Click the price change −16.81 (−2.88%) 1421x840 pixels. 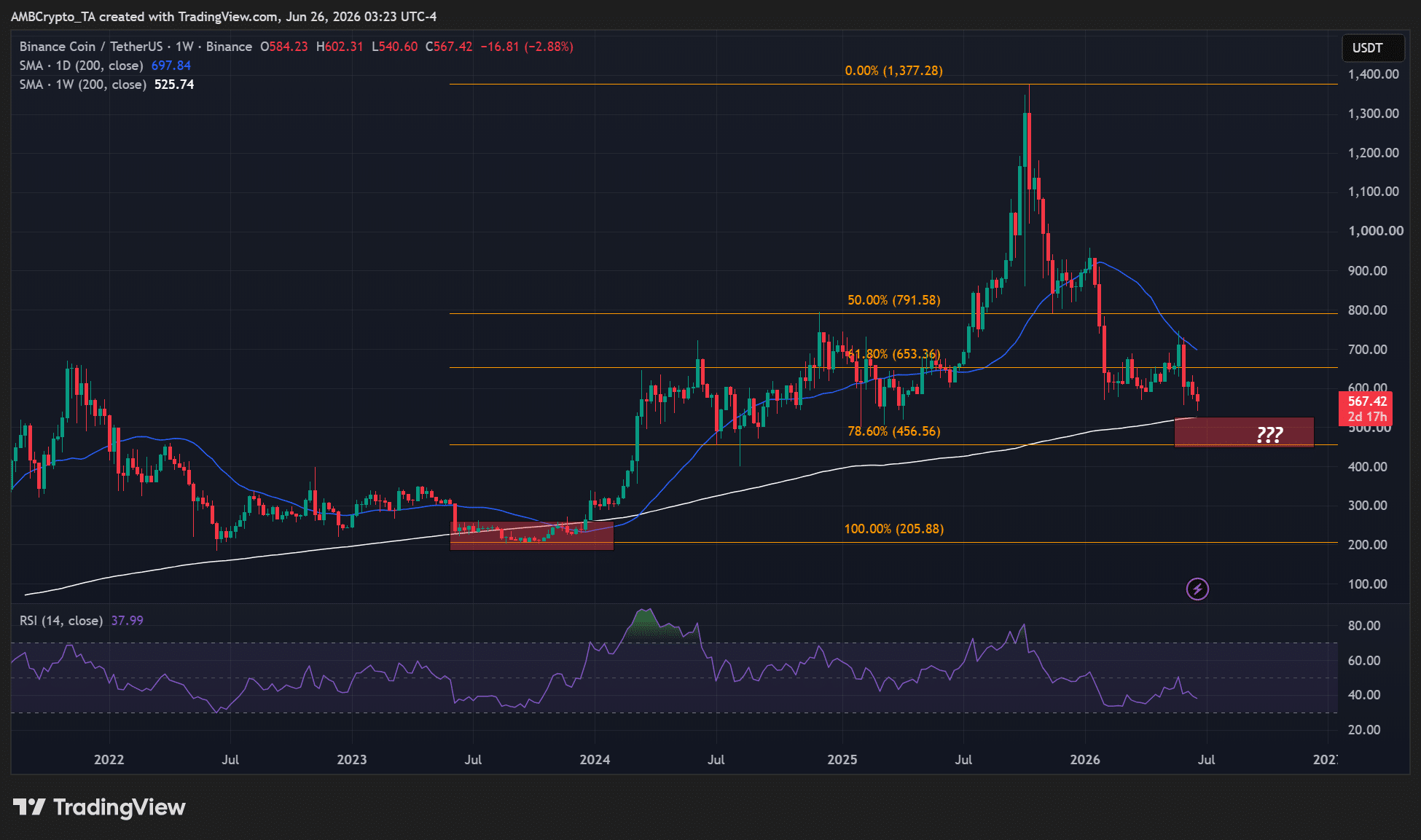click(x=527, y=47)
